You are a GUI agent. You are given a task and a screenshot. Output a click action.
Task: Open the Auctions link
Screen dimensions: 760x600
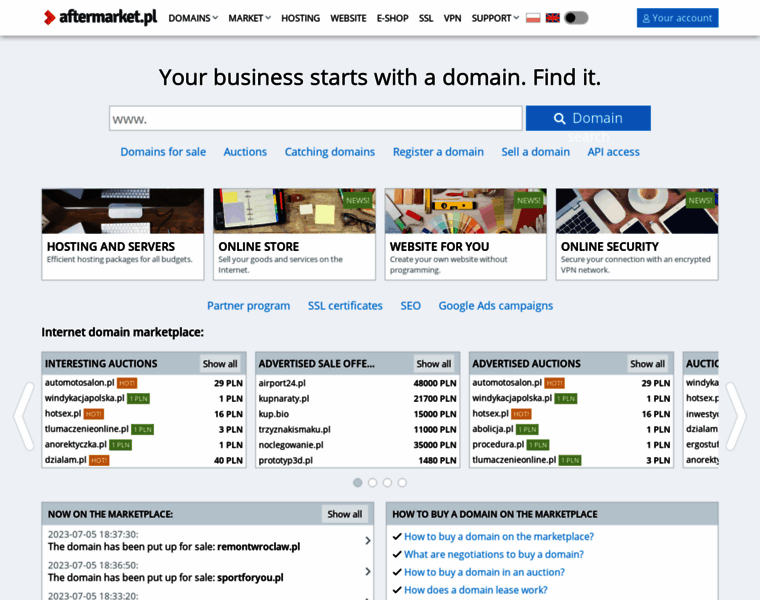[x=245, y=152]
